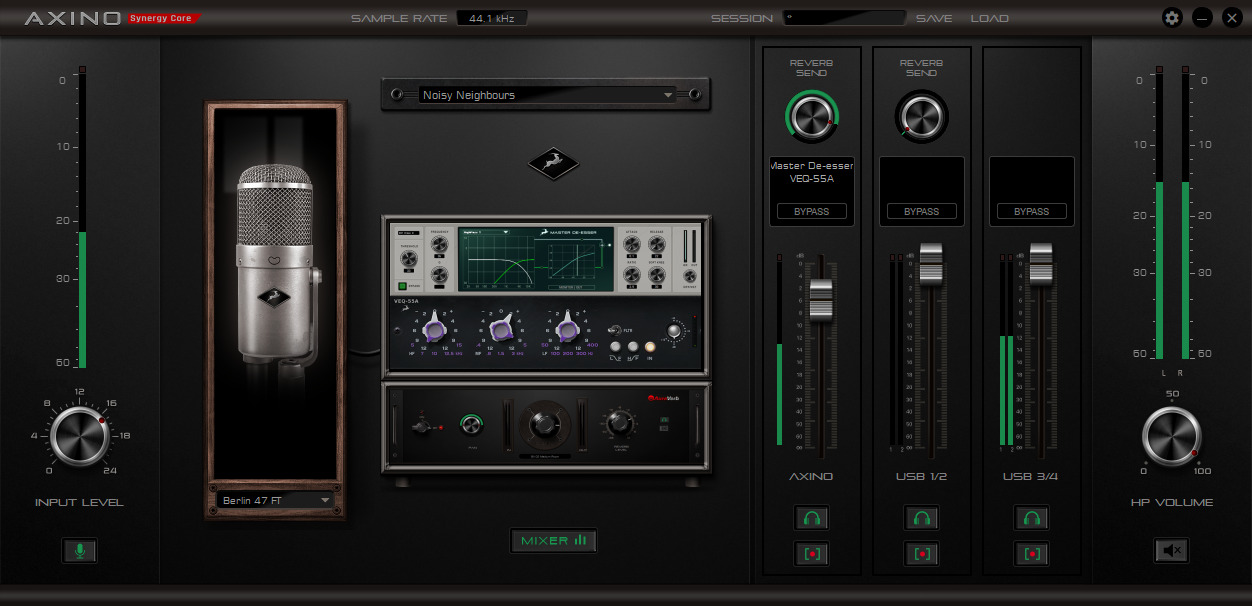Toggle the microphone mute icon under Input Level
Image resolution: width=1252 pixels, height=606 pixels.
[x=79, y=550]
